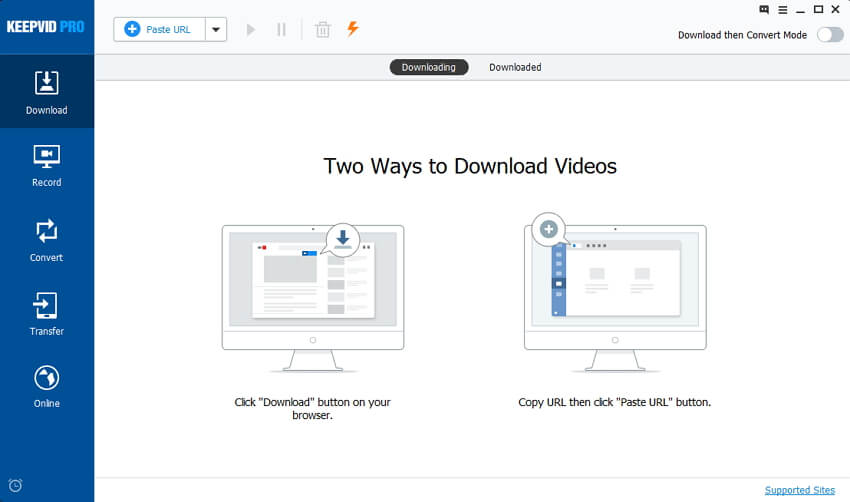Open the Online browser section
The height and width of the screenshot is (502, 850).
pos(47,387)
